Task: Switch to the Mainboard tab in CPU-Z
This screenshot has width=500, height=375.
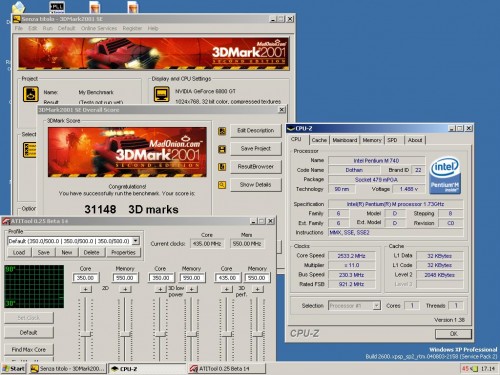Action: (x=345, y=140)
